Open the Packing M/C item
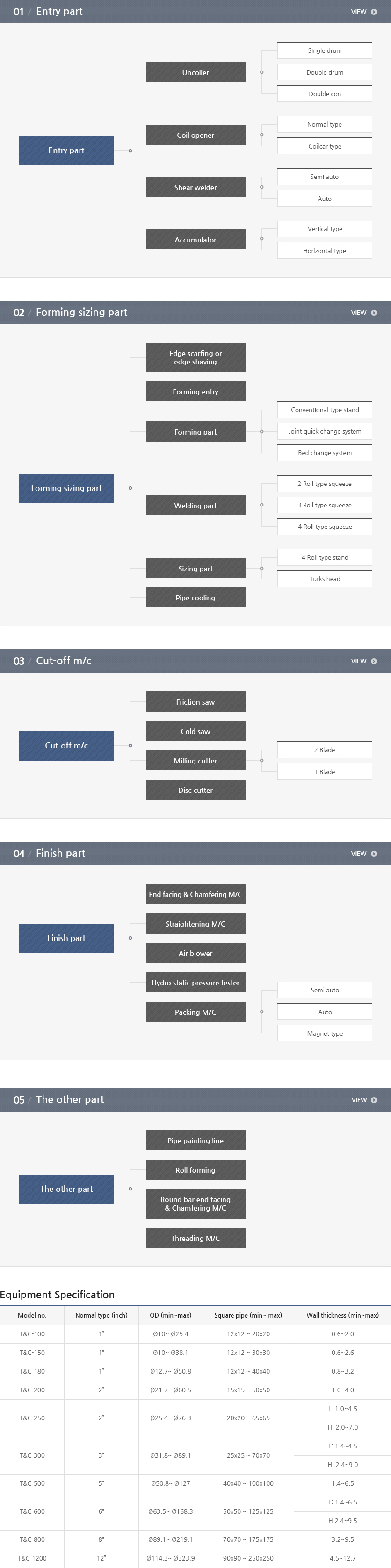This screenshot has height=1568, width=391. [195, 1012]
